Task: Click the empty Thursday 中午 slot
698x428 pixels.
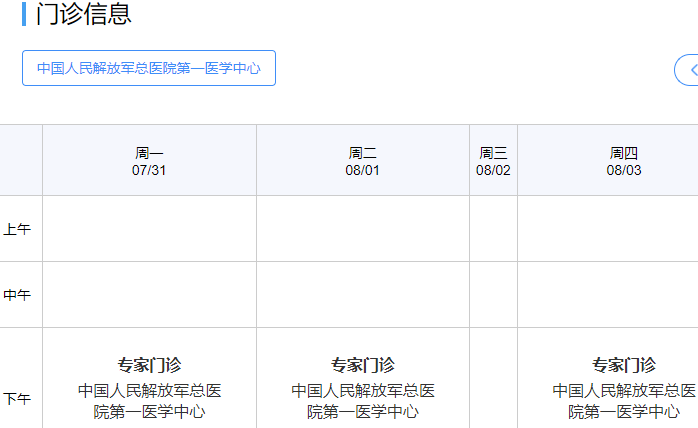Action: (608, 295)
